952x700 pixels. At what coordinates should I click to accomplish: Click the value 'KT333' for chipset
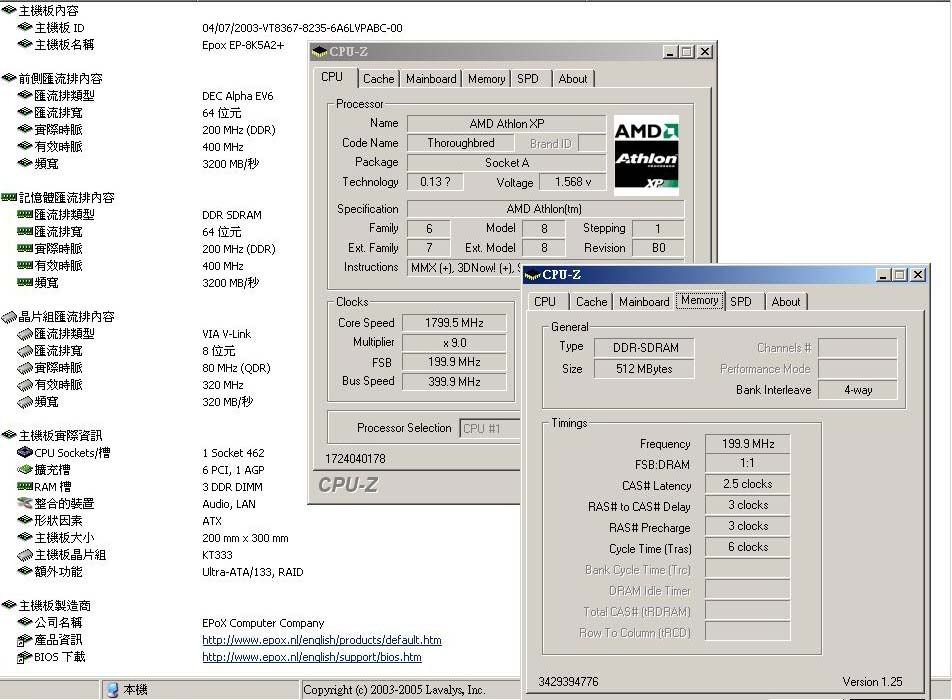tap(217, 555)
